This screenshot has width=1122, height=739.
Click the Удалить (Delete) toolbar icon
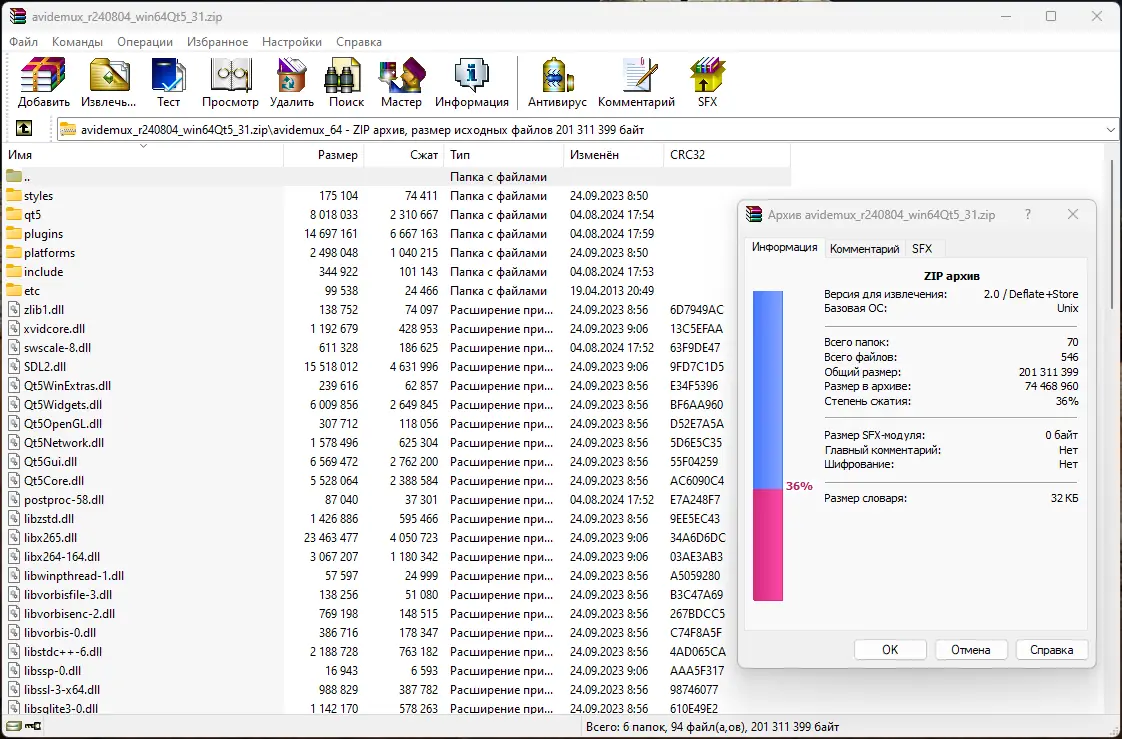point(292,75)
